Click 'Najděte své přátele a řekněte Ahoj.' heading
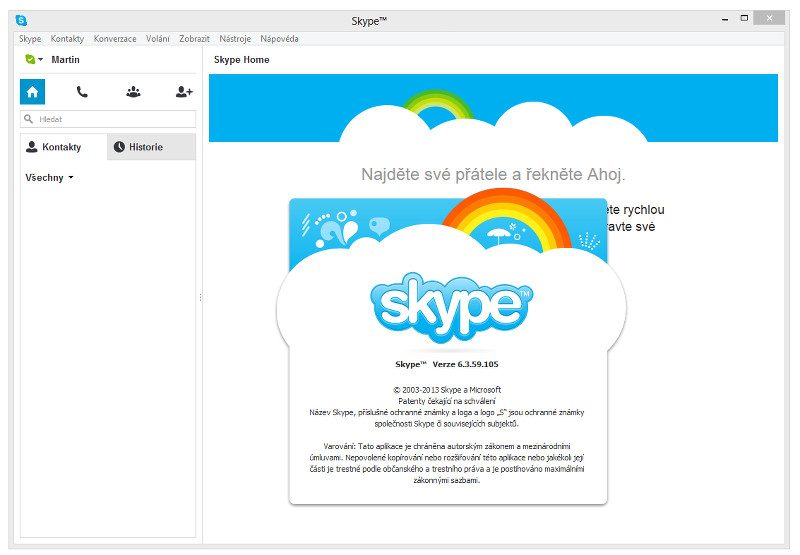This screenshot has width=800, height=555. (493, 174)
